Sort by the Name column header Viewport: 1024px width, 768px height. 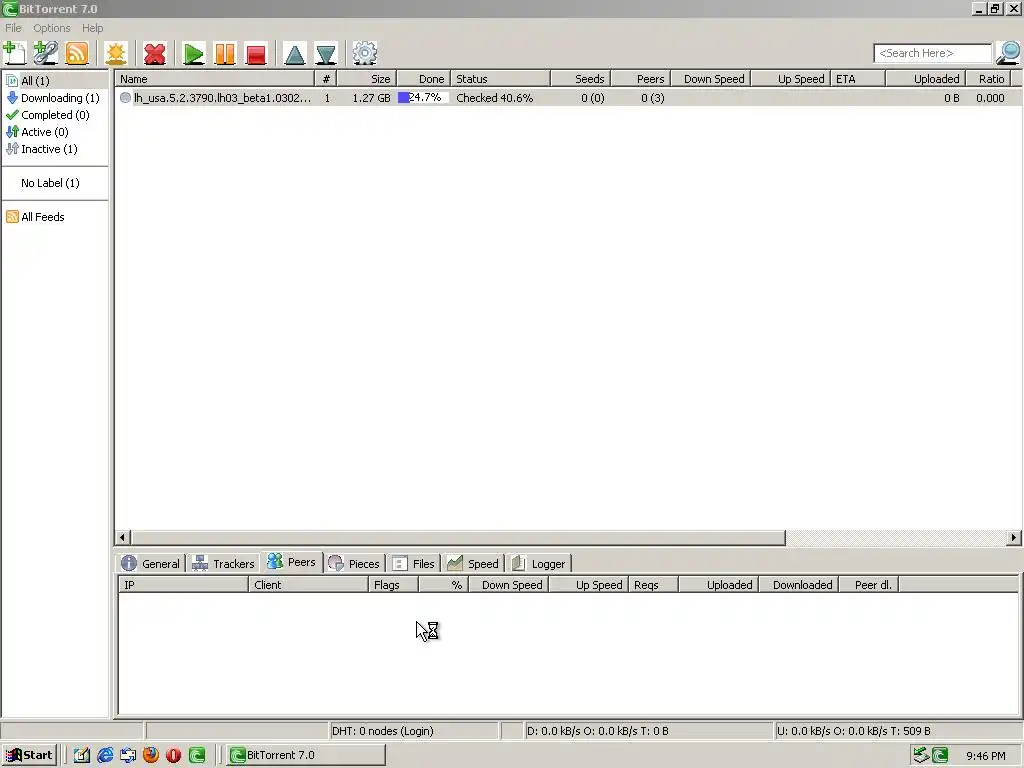(215, 79)
